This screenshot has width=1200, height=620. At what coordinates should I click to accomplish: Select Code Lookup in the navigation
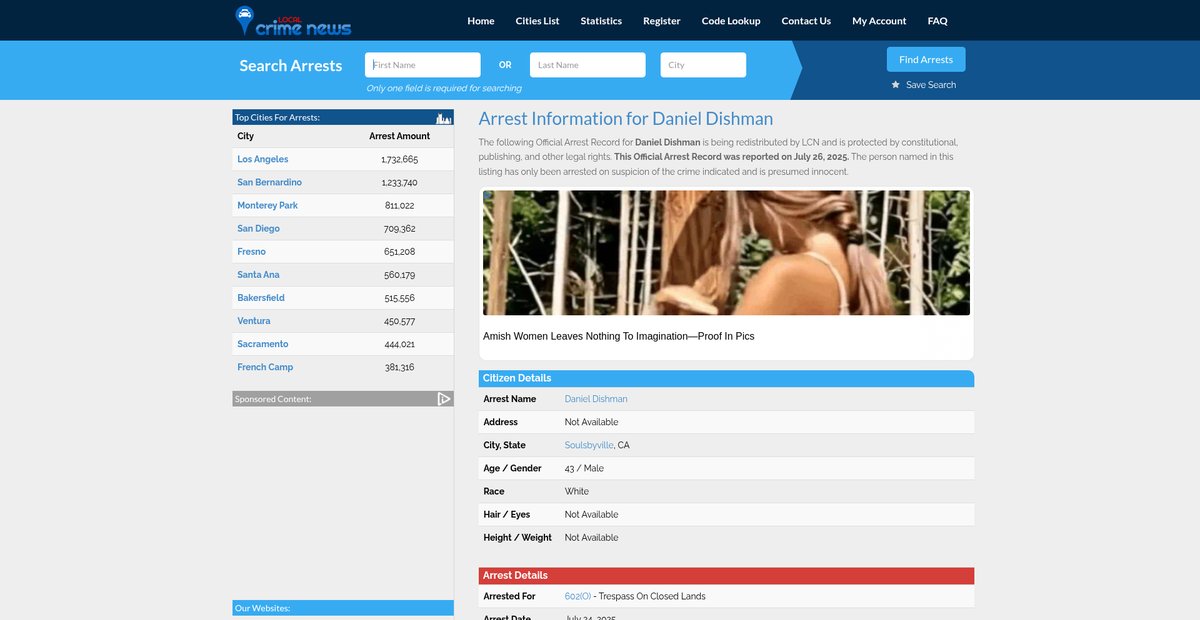pyautogui.click(x=731, y=21)
